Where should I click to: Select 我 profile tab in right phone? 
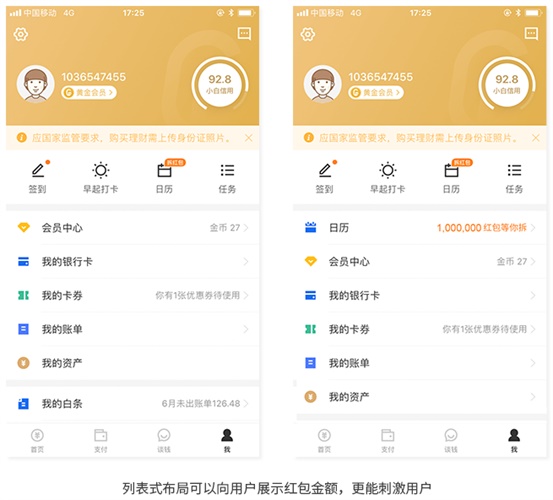pyautogui.click(x=514, y=441)
